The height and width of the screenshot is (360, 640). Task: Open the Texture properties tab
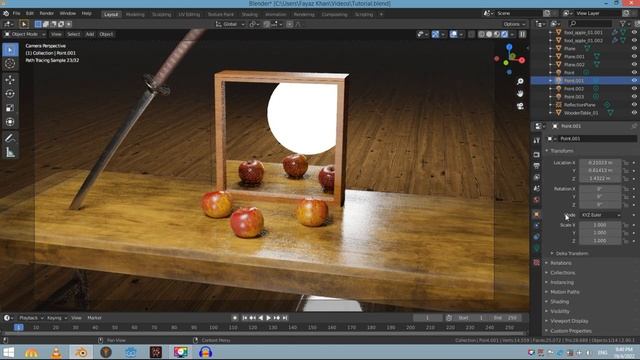(537, 262)
